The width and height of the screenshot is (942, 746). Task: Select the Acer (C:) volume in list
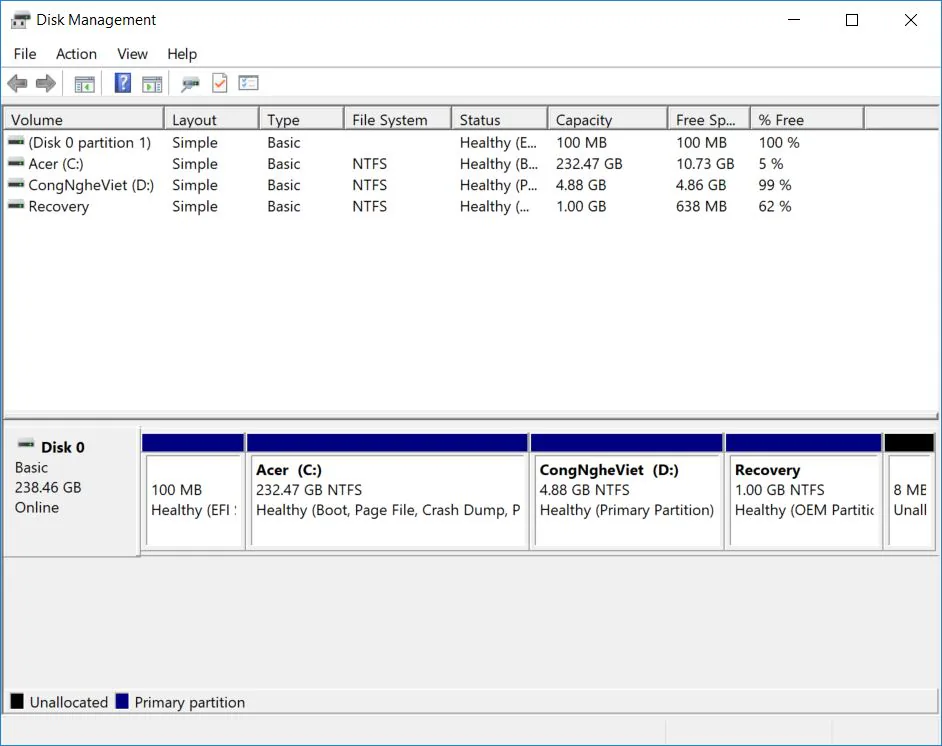[x=56, y=164]
